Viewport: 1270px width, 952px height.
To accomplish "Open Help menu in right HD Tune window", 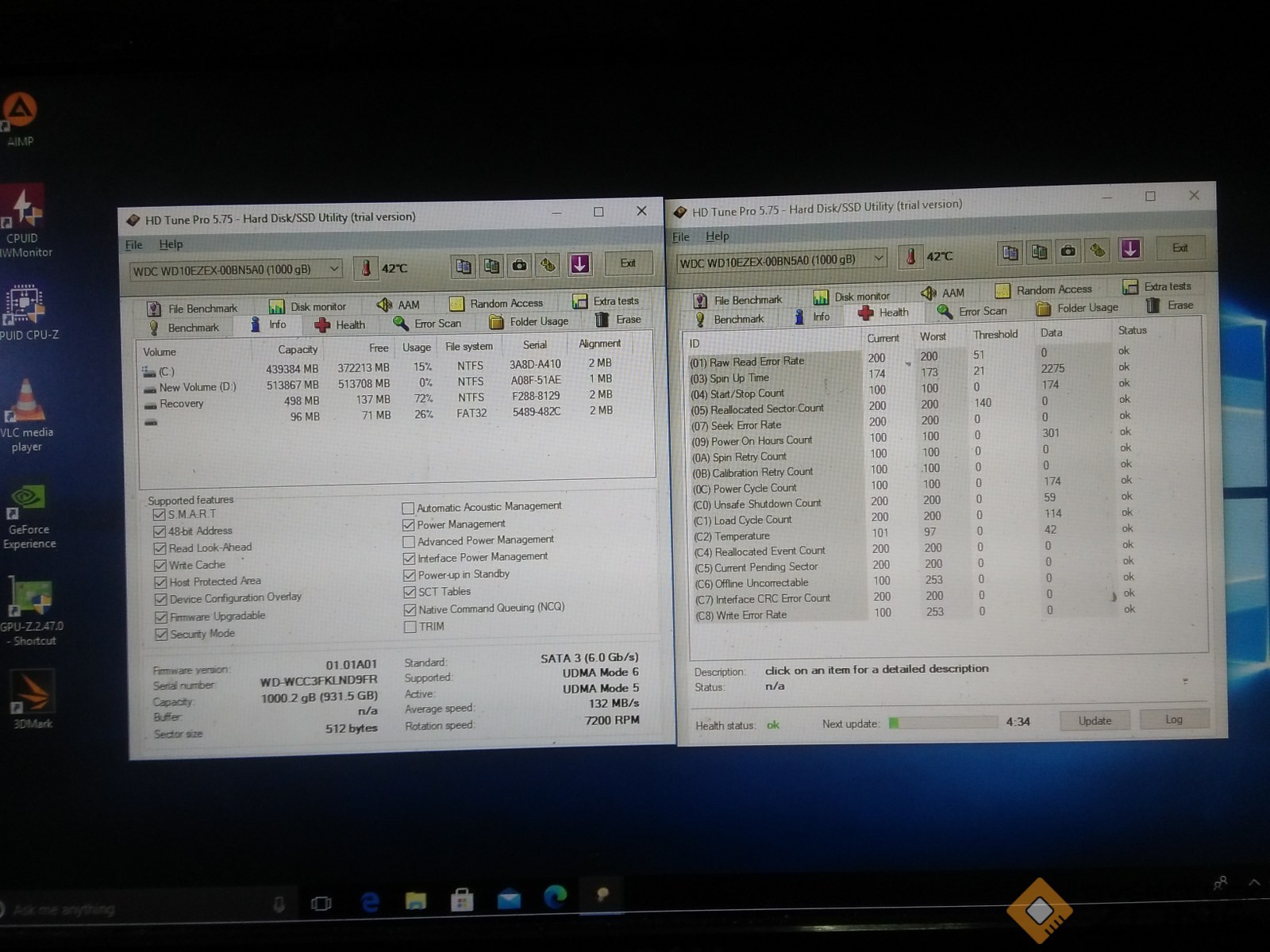I will click(717, 236).
